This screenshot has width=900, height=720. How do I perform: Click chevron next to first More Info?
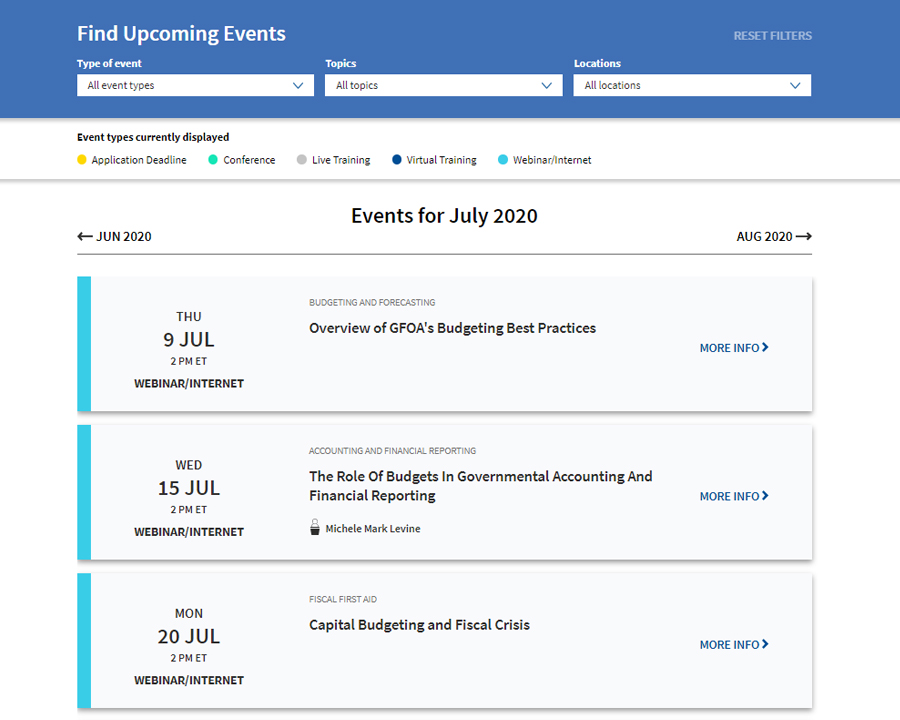[x=766, y=348]
